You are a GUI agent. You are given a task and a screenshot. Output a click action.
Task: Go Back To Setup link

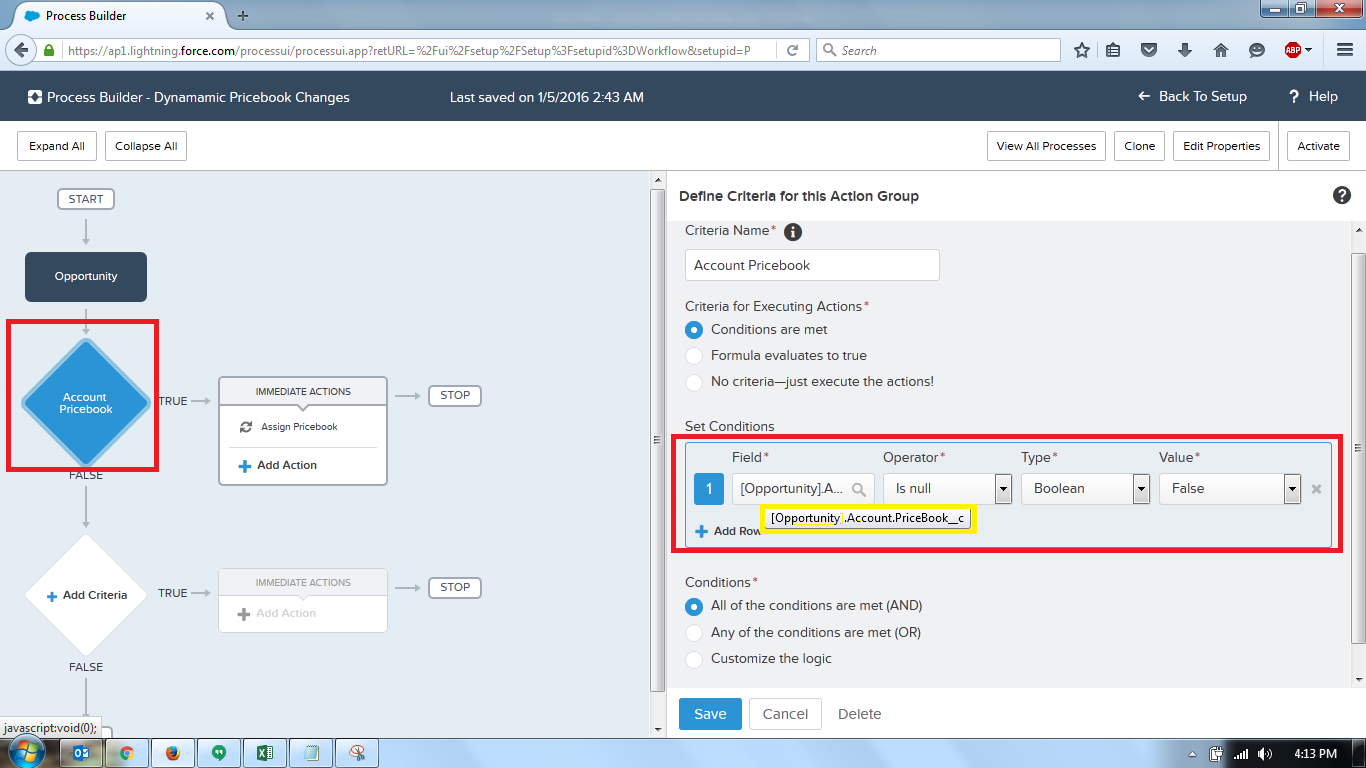(1192, 97)
